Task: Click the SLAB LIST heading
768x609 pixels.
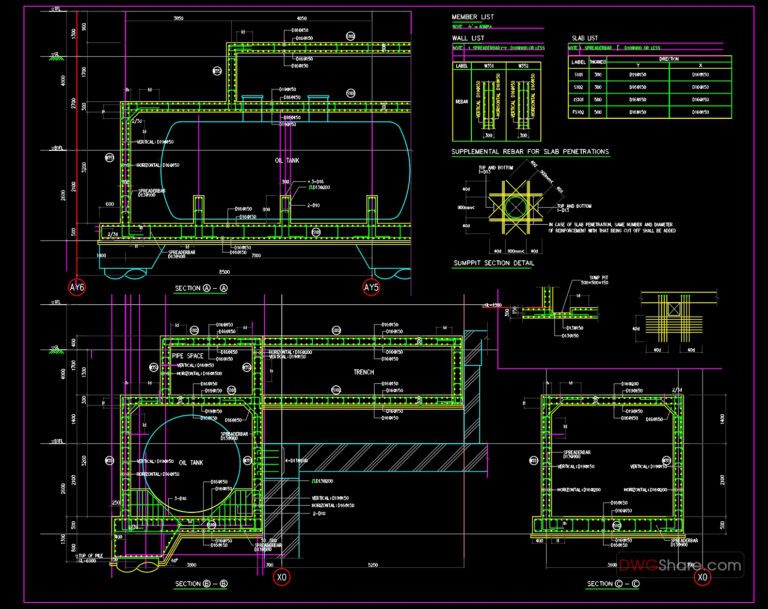Action: [x=585, y=38]
